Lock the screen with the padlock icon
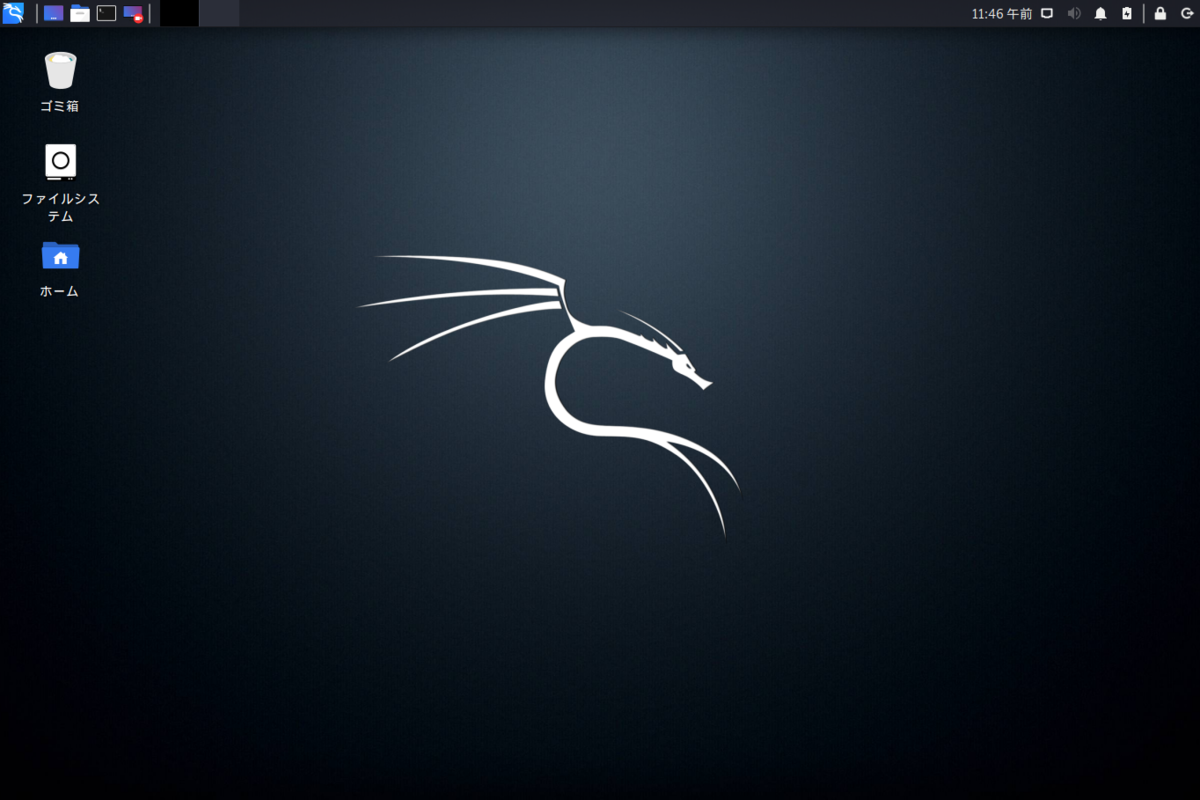The width and height of the screenshot is (1200, 800). click(1160, 13)
